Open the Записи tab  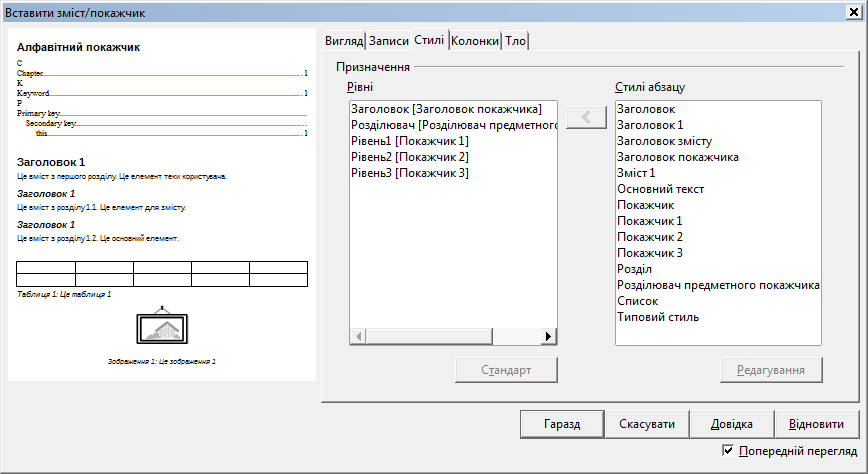(x=388, y=41)
